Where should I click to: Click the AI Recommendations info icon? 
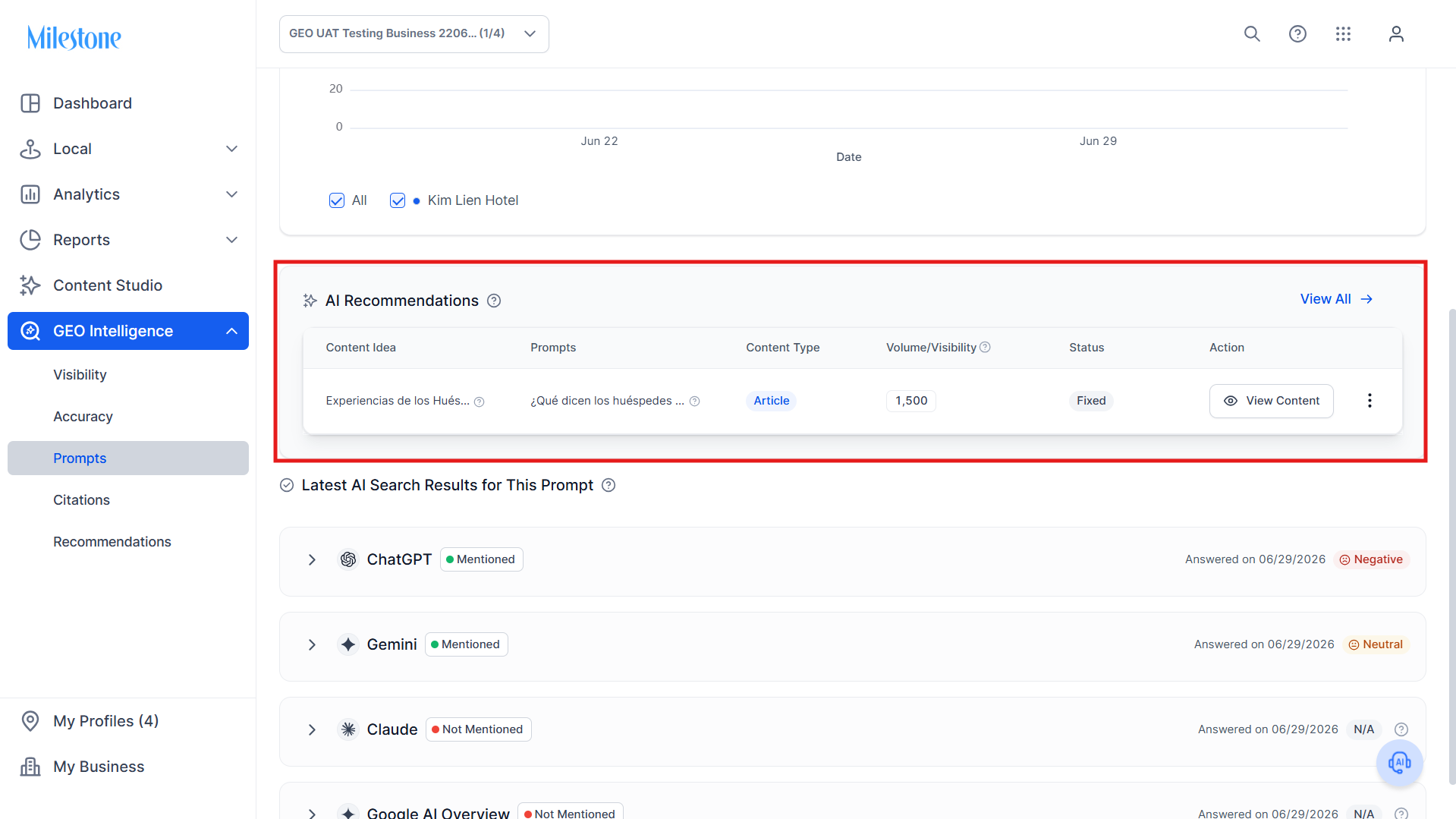tap(494, 301)
